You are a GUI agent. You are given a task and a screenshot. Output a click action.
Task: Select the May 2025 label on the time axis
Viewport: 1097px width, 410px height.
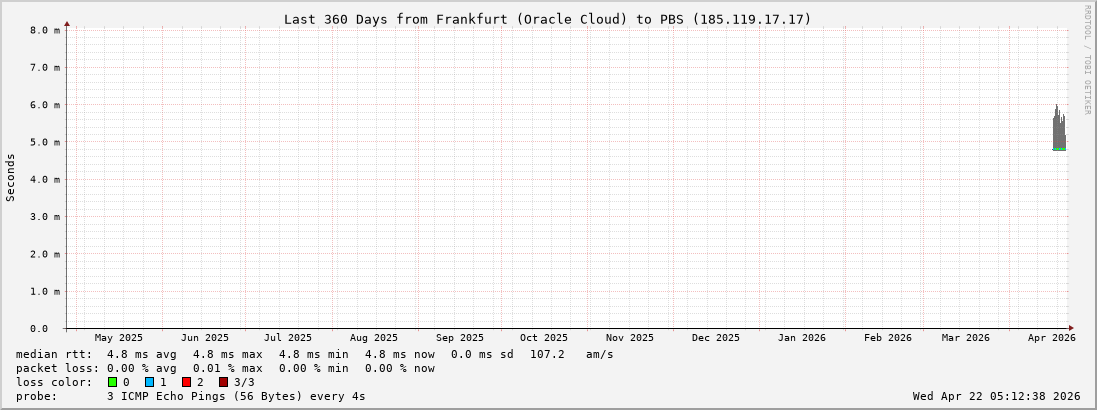tap(119, 338)
